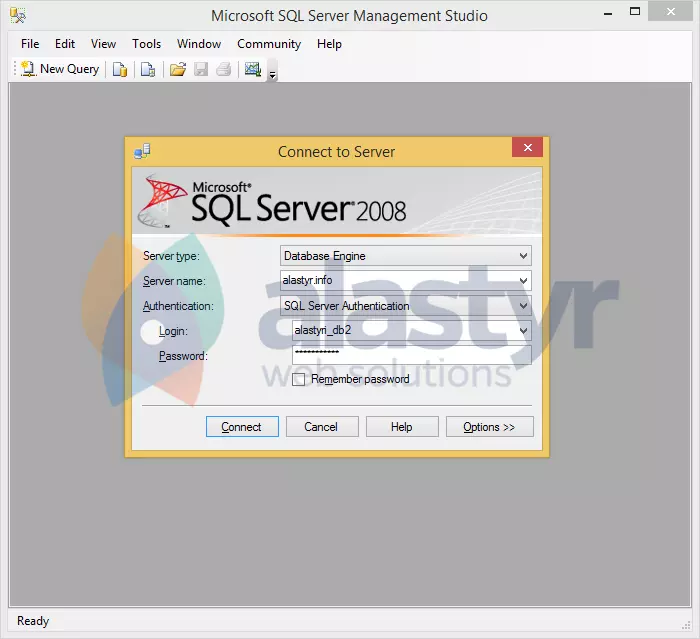Viewport: 700px width, 639px height.
Task: Click the Open File folder icon
Action: [178, 70]
